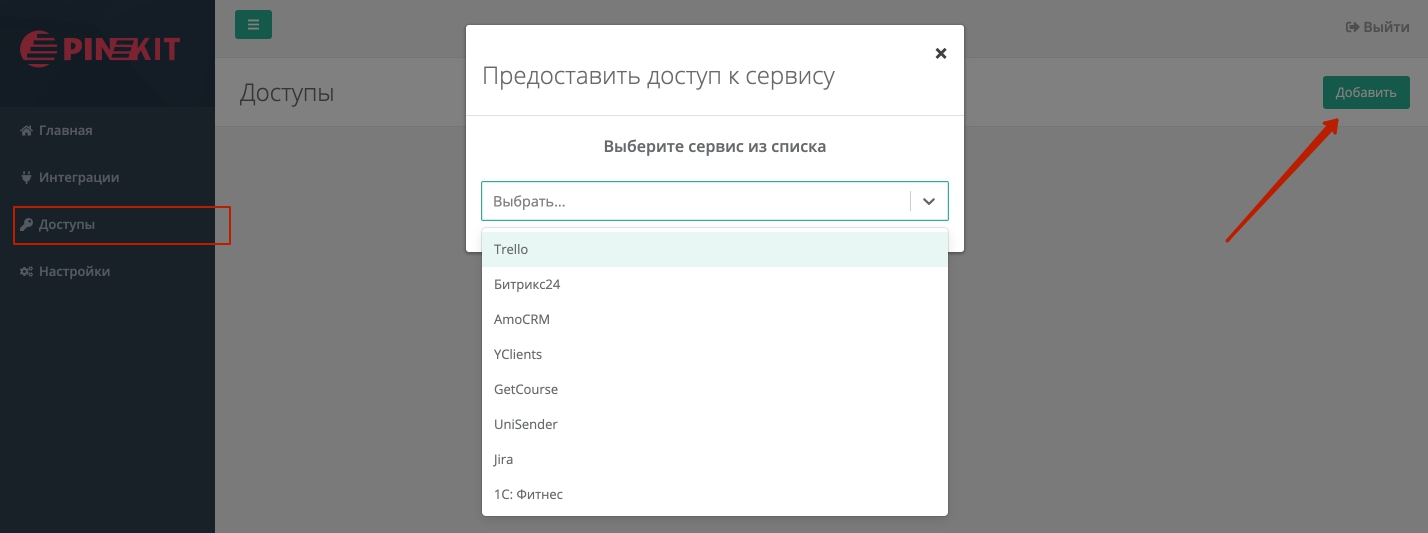The height and width of the screenshot is (533, 1428).
Task: Select Битрикс24 from the service list
Action: point(714,285)
